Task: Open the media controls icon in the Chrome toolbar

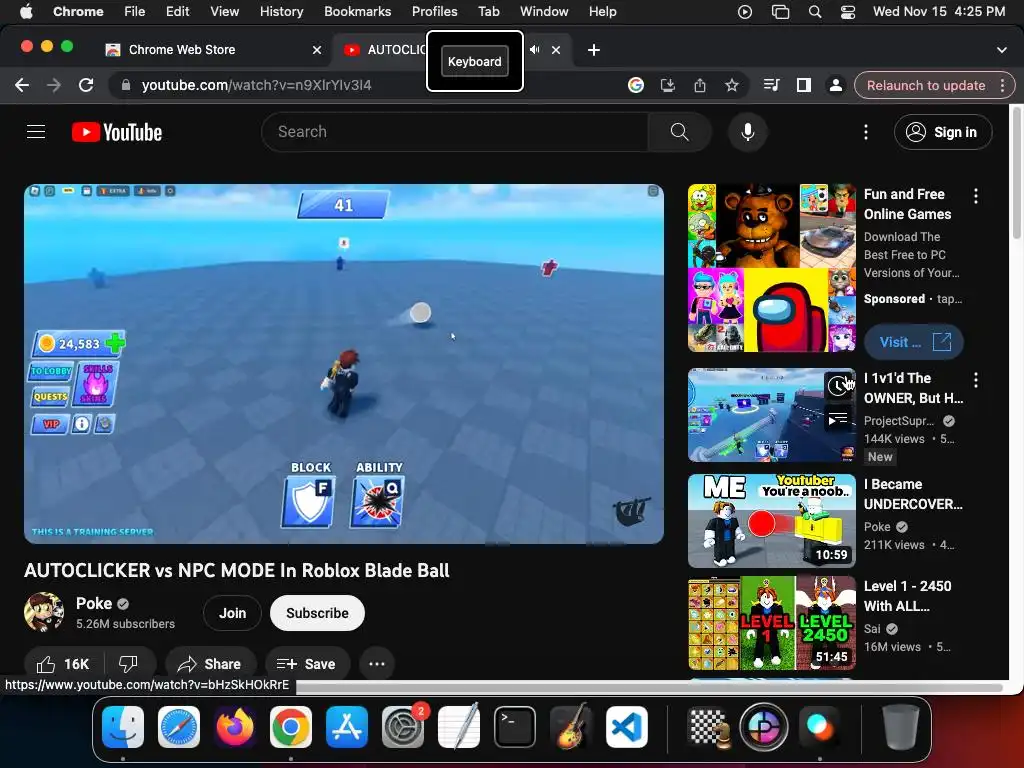Action: click(771, 85)
